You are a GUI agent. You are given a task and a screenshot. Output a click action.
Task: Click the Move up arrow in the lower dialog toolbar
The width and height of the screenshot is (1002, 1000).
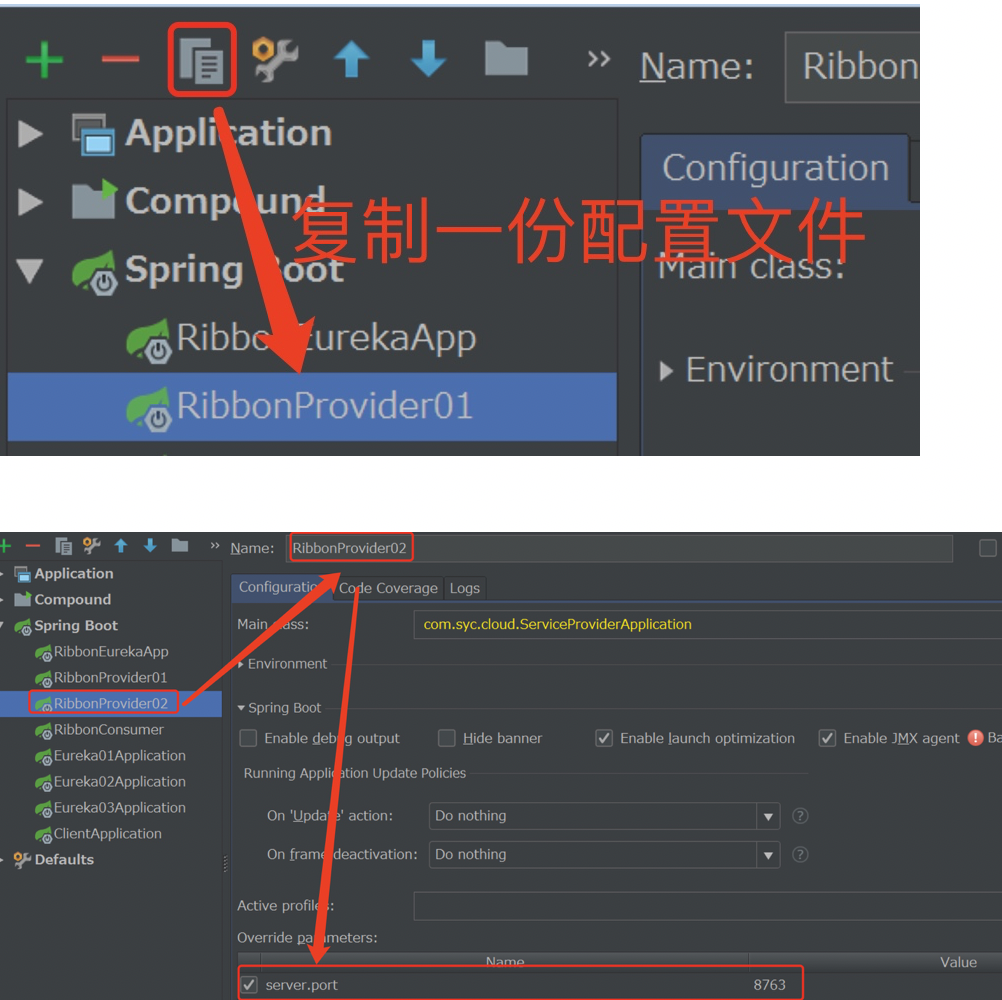tap(121, 546)
